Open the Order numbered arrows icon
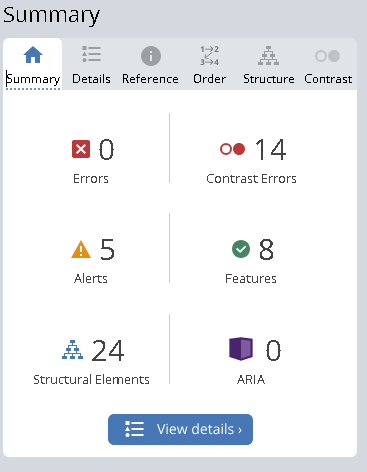 click(209, 56)
